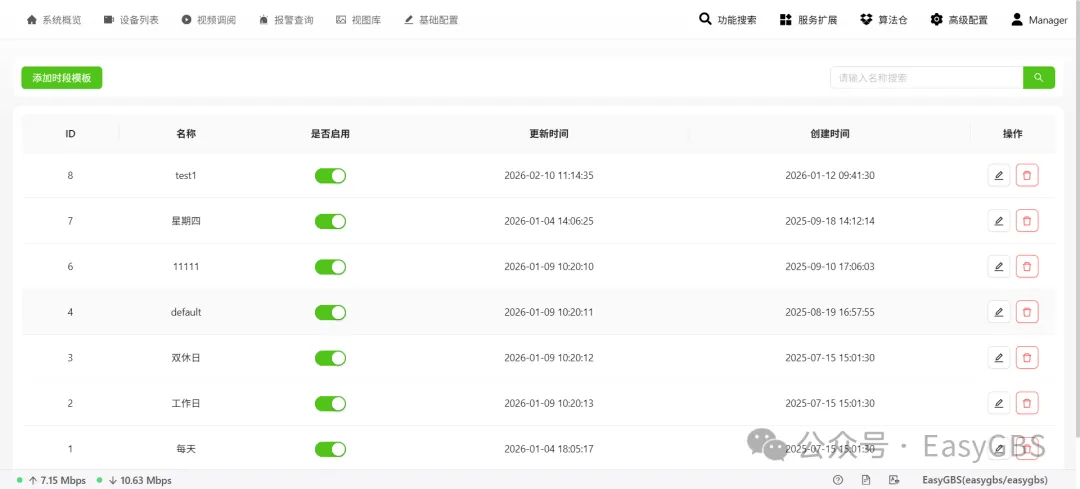Click the 添加时段模板 button
The height and width of the screenshot is (489, 1080).
62,78
